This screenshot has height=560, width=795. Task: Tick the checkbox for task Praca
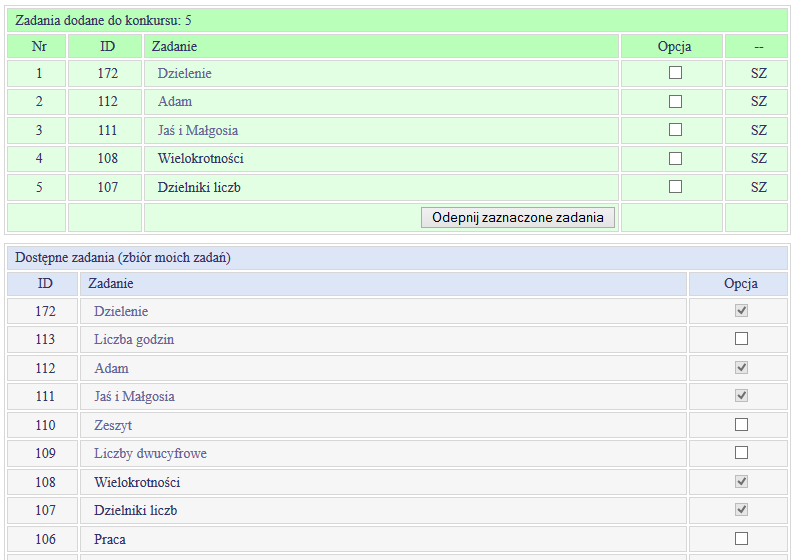pos(741,539)
